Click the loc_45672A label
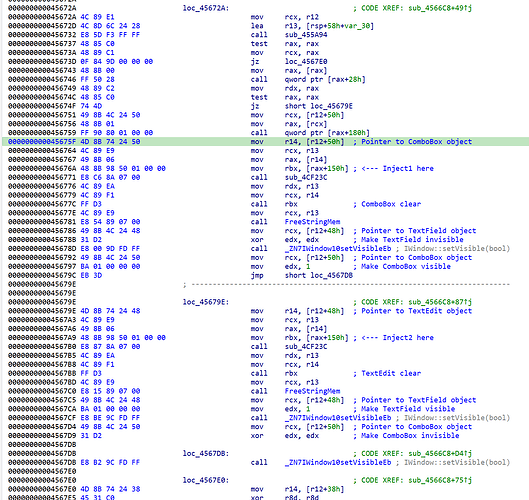Image resolution: width=529 pixels, height=500 pixels. (205, 8)
